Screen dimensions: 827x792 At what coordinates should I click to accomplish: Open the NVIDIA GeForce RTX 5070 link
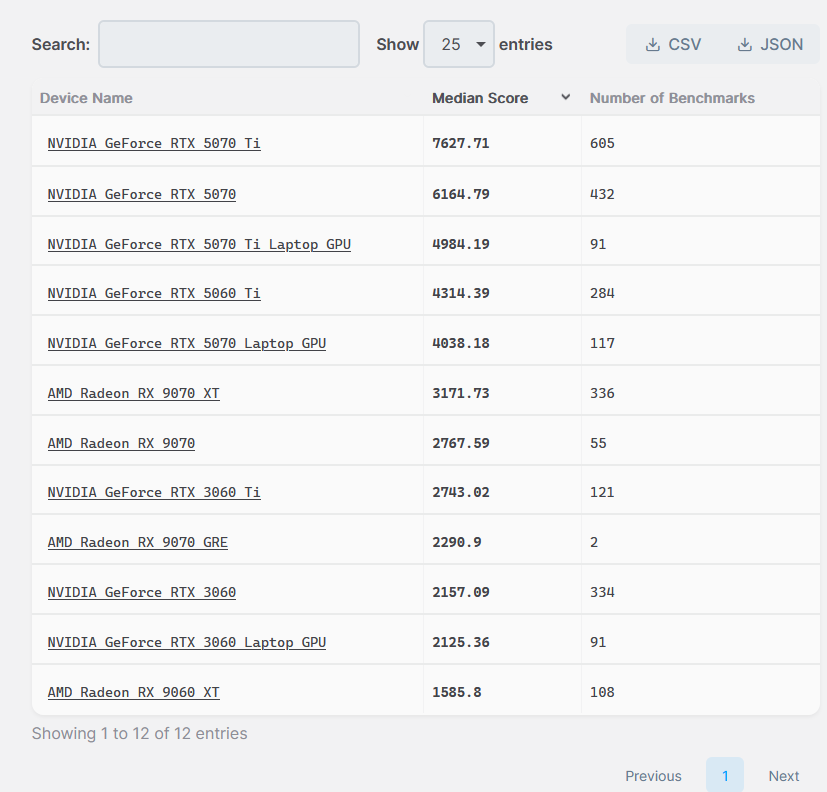(142, 194)
